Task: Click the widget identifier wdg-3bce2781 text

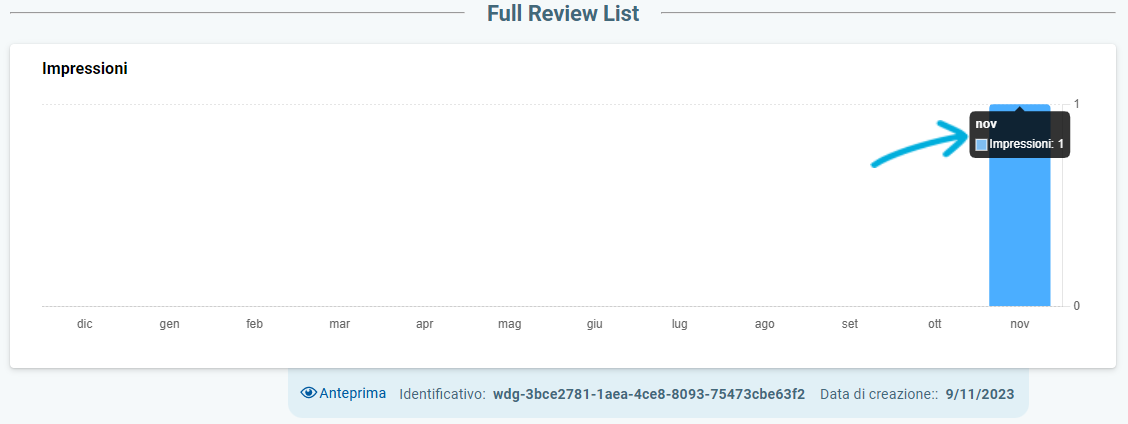Action: (649, 394)
